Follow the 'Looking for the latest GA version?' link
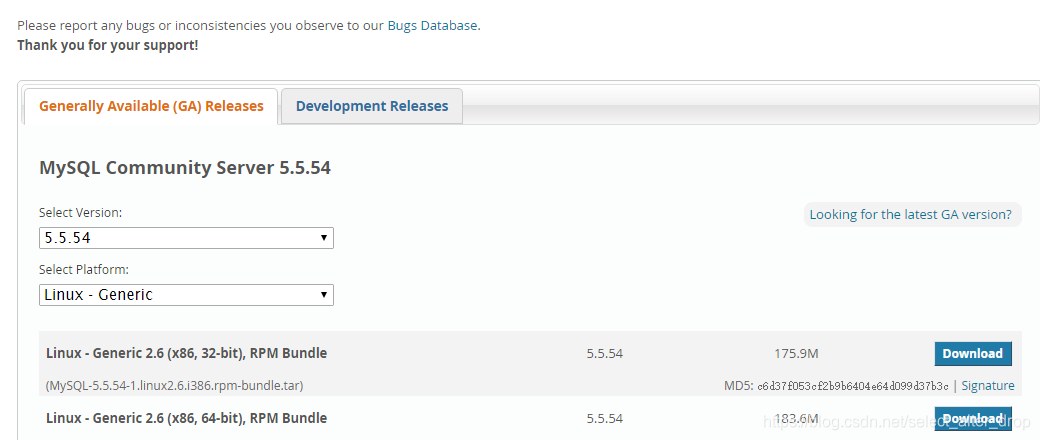Image resolution: width=1040 pixels, height=440 pixels. pyautogui.click(x=911, y=214)
